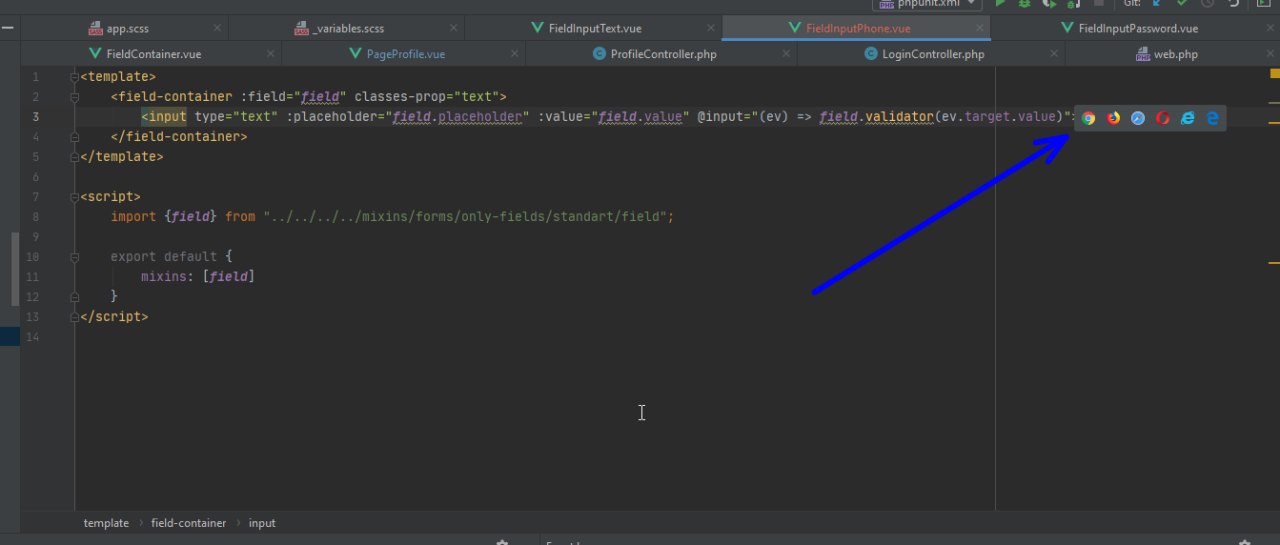Click 'input' breadcrumb item
1280x545 pixels.
[262, 523]
